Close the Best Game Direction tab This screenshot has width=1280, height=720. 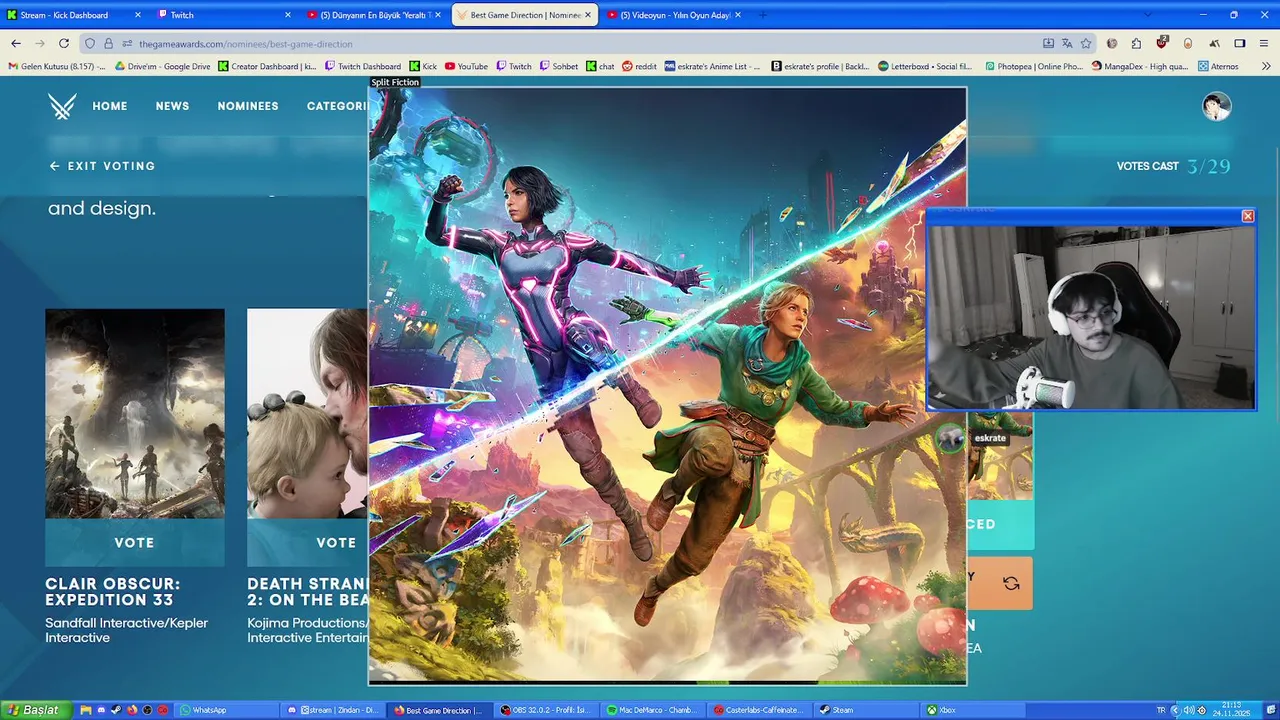click(x=588, y=15)
